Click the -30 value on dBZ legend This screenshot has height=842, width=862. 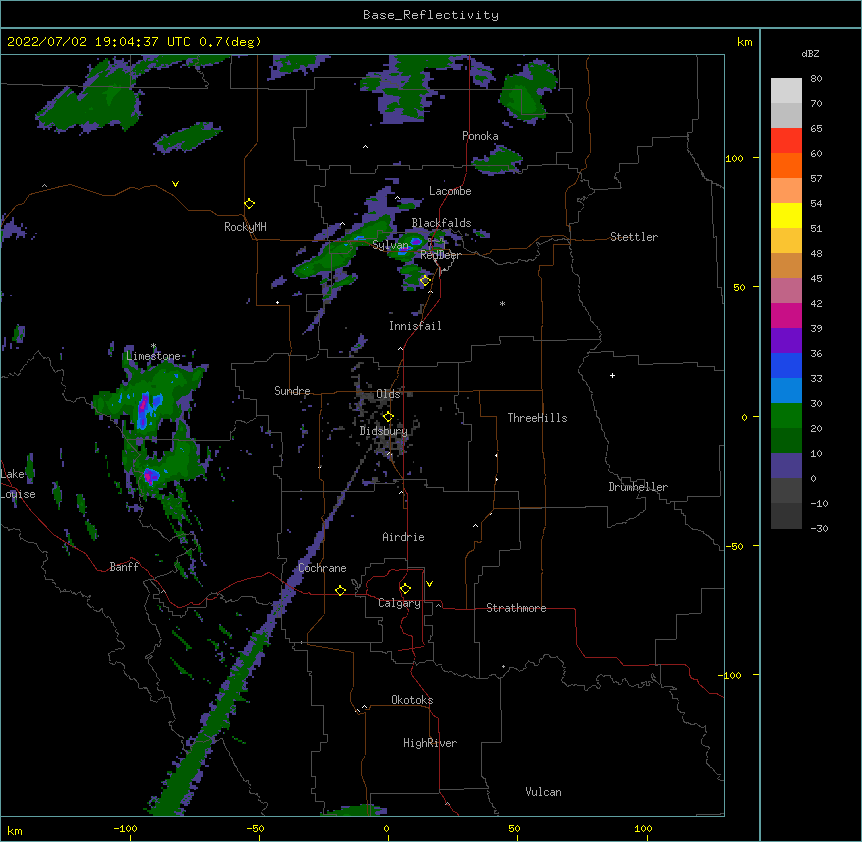[x=819, y=528]
